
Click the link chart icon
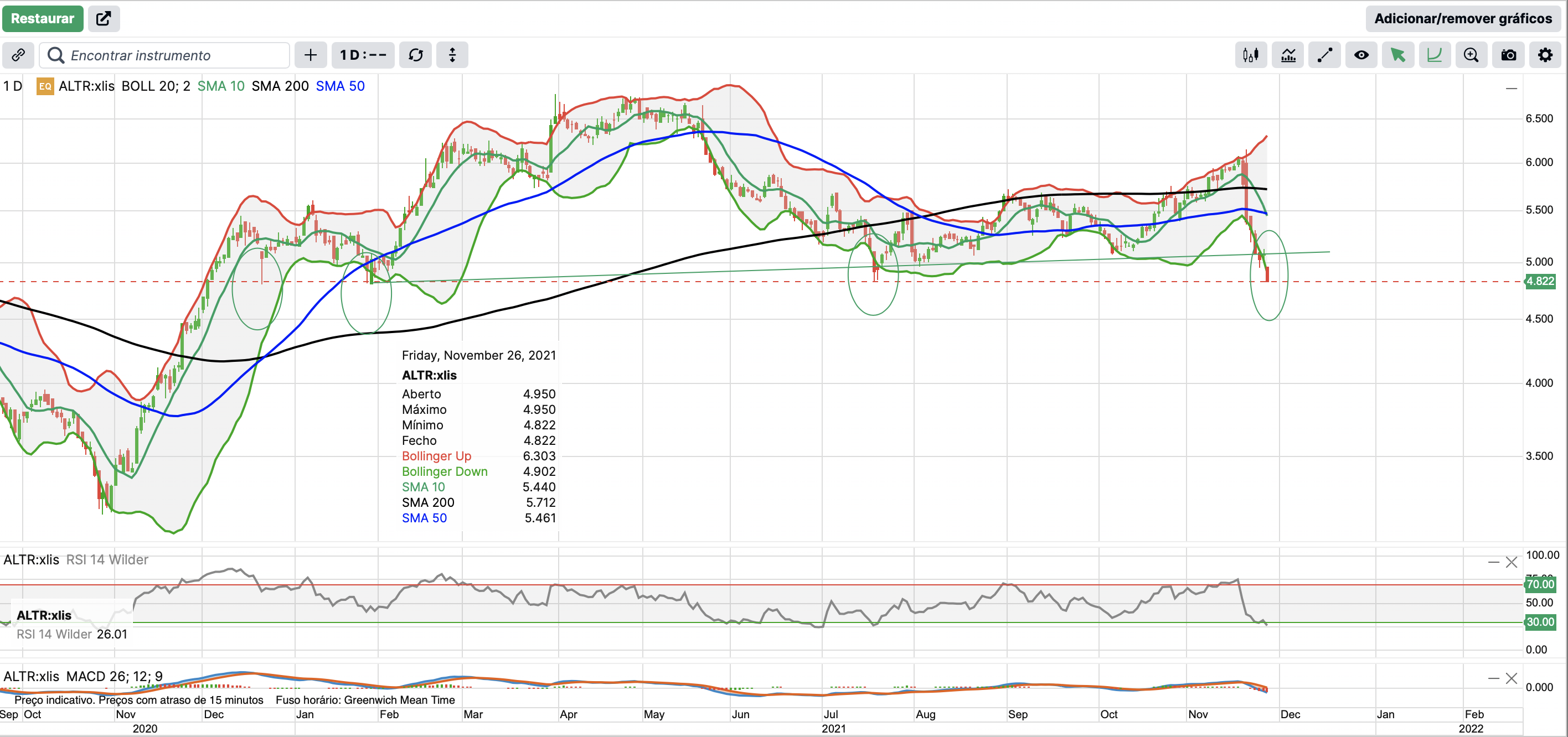click(x=18, y=55)
